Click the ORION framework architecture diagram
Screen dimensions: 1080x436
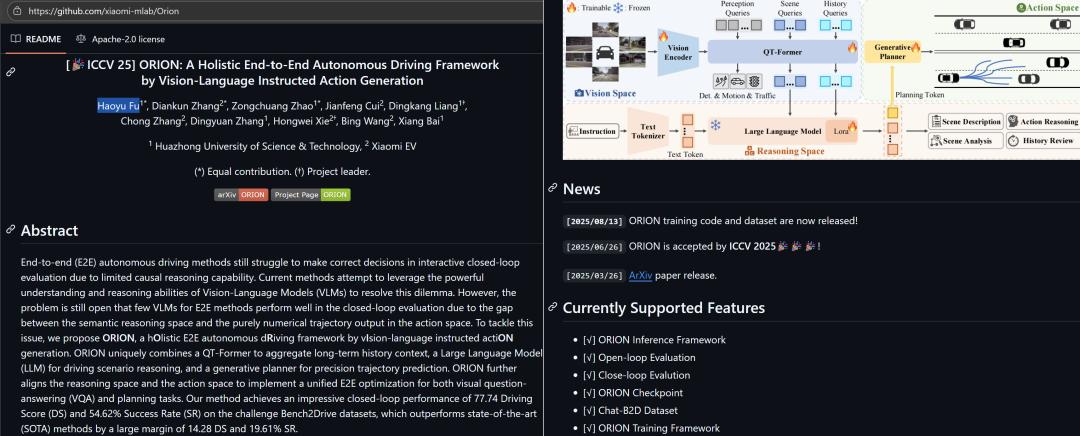point(821,79)
